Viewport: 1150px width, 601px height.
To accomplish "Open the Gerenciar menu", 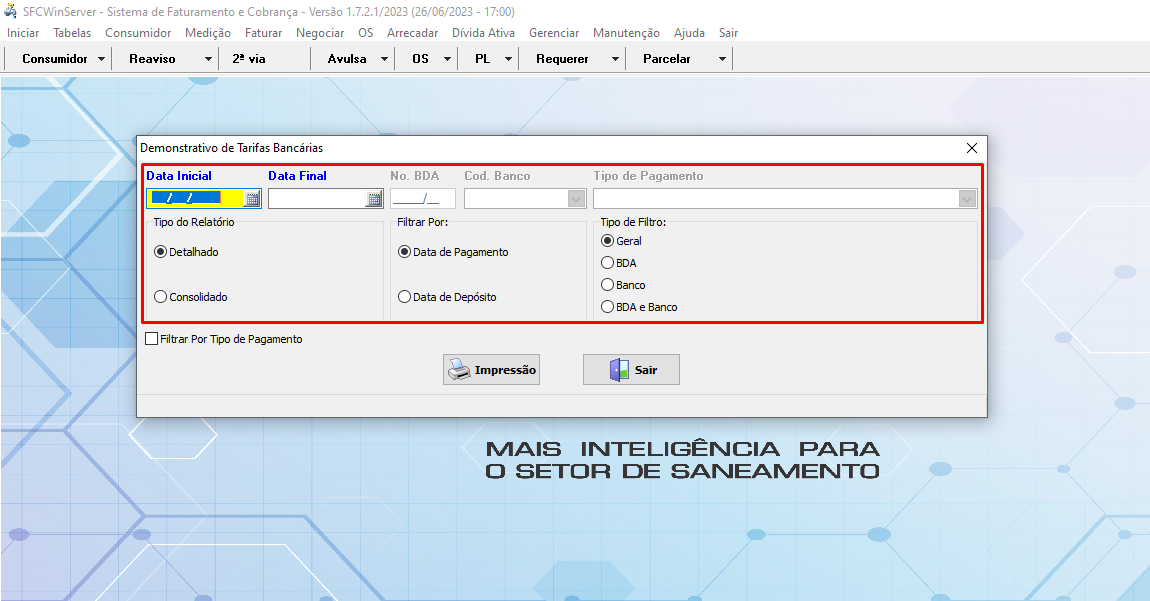I will point(554,33).
